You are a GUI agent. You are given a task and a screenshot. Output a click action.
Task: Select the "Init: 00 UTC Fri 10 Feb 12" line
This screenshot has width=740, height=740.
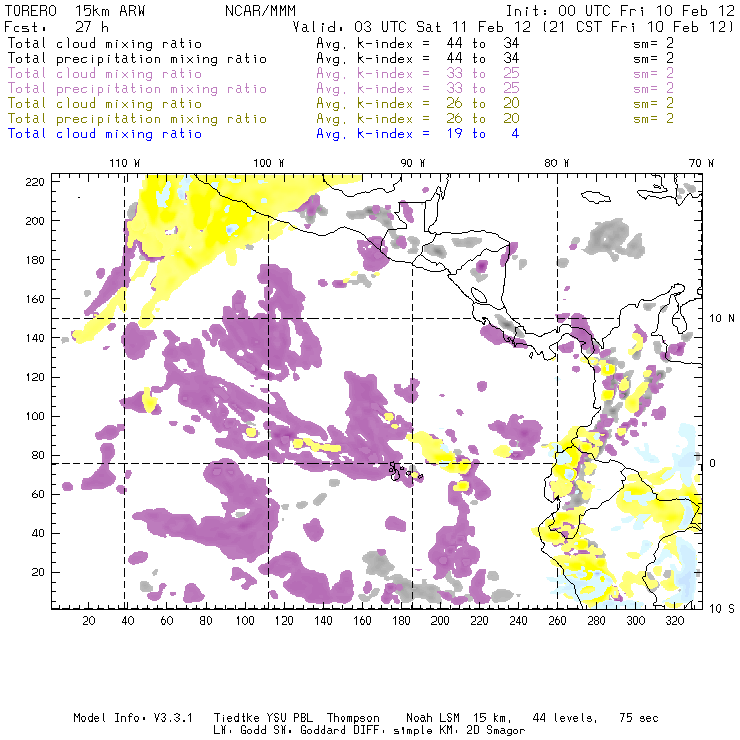[620, 11]
